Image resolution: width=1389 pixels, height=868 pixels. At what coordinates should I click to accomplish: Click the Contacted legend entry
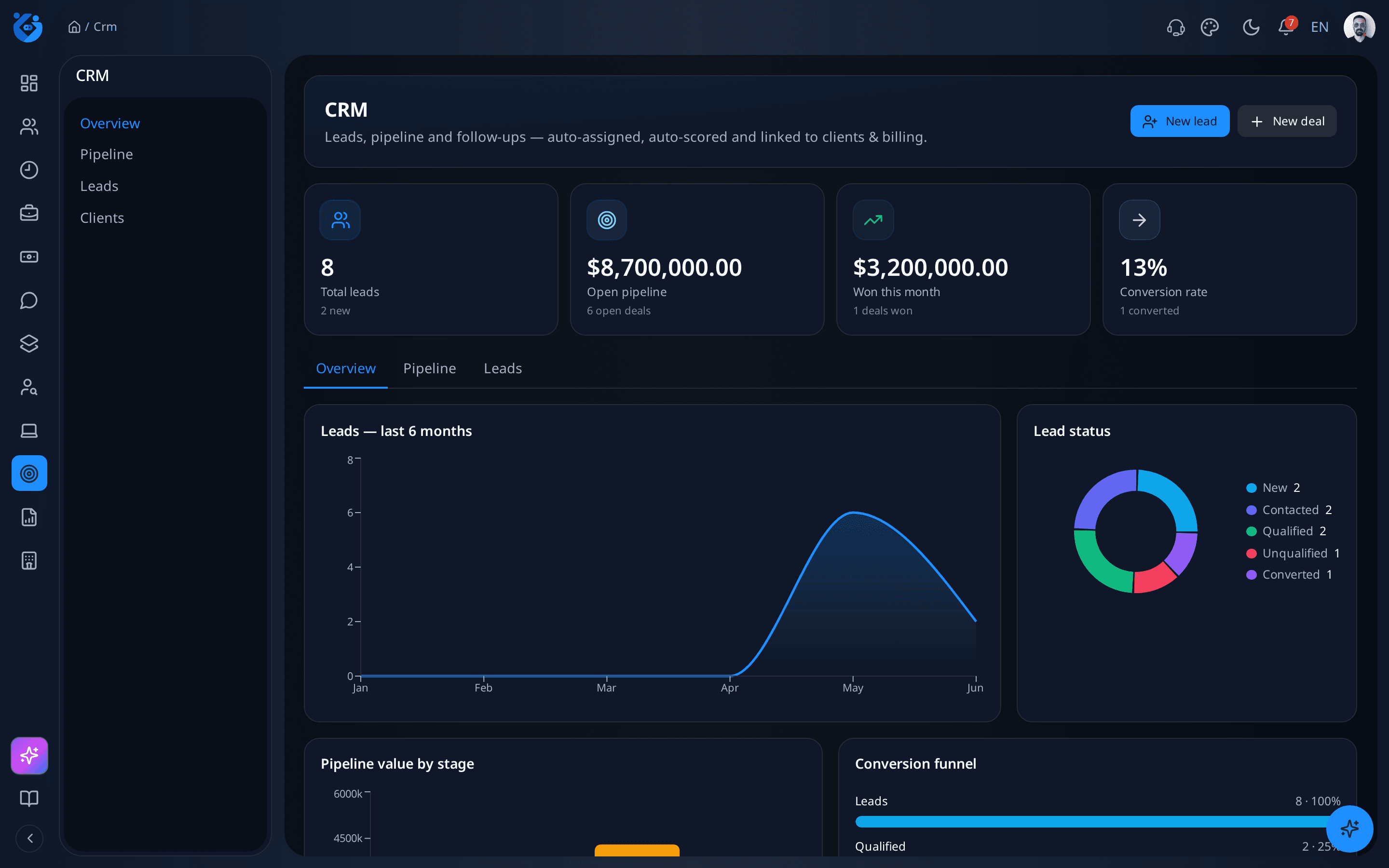(x=1289, y=510)
